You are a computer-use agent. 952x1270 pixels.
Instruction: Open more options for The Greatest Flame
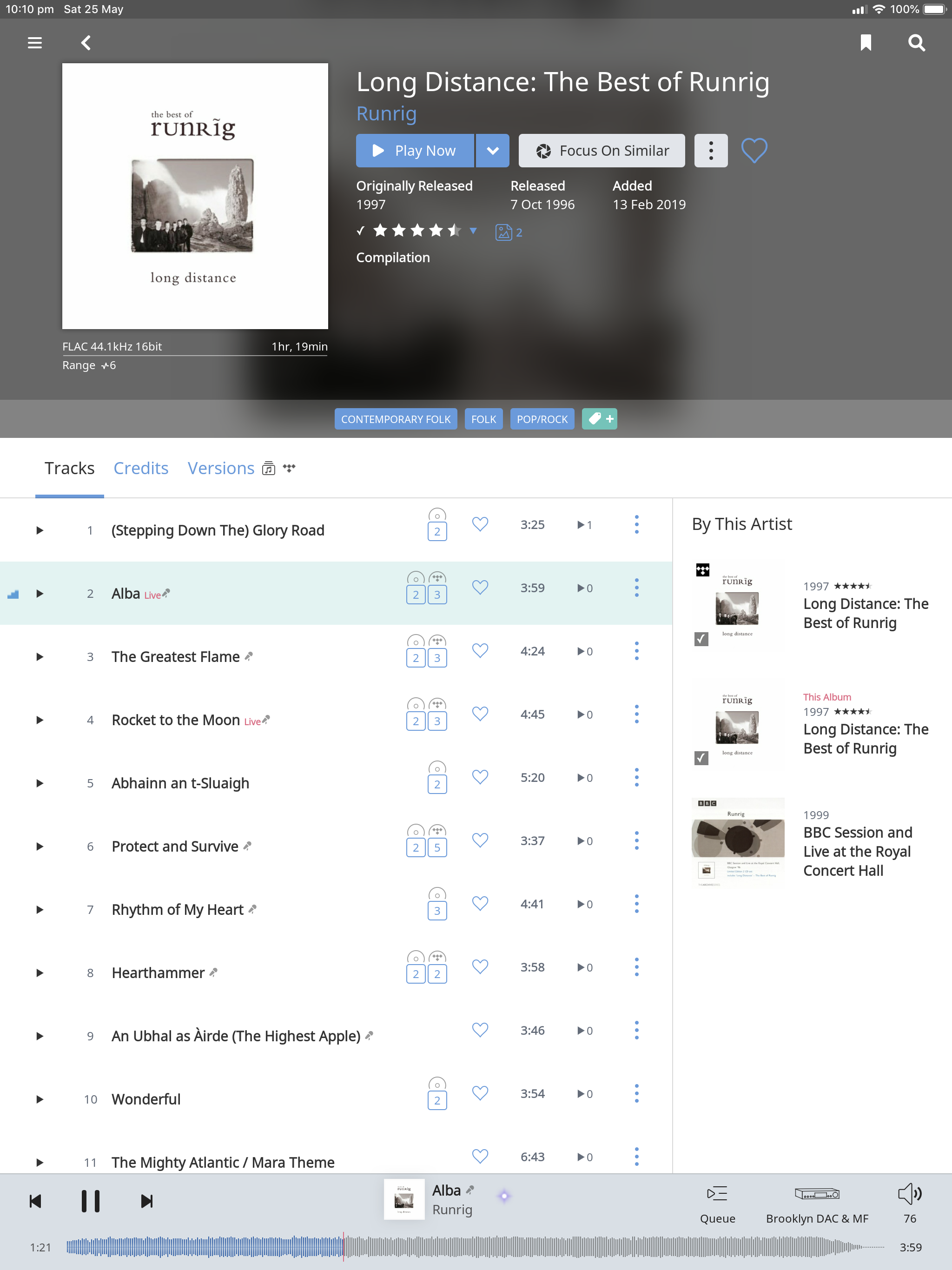(636, 651)
